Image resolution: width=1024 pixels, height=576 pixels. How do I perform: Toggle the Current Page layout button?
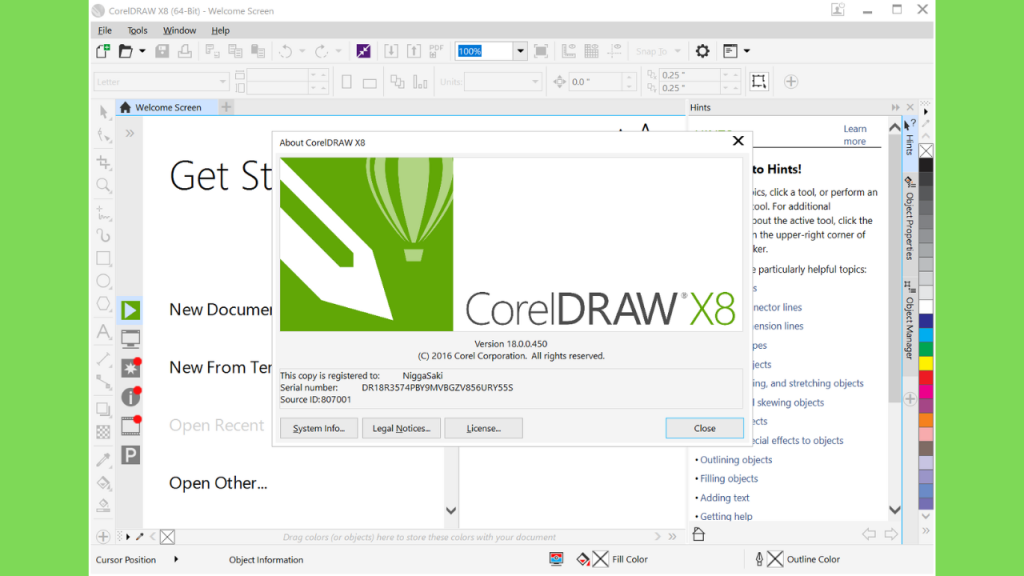tap(420, 82)
